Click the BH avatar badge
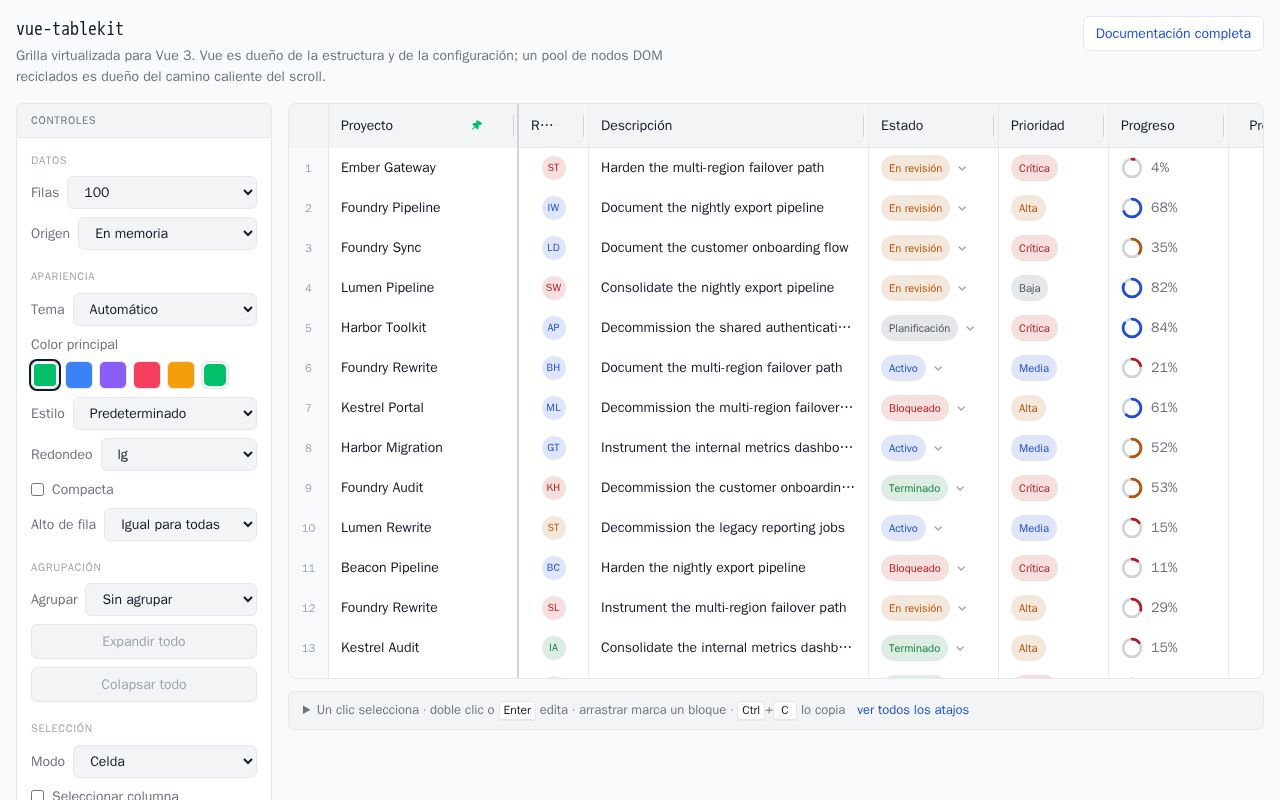The height and width of the screenshot is (800, 1280). (x=553, y=368)
